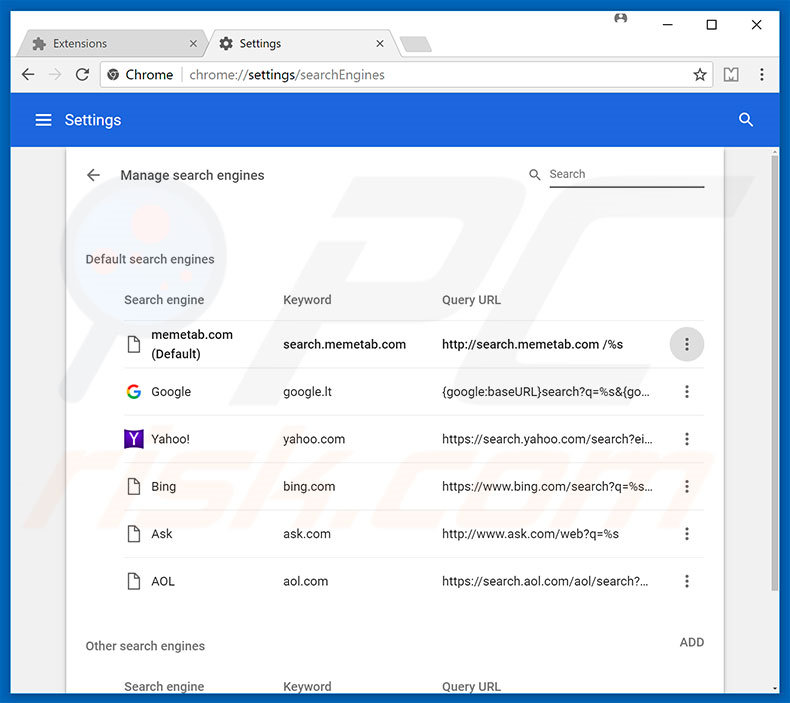Click the Default search engines section label

coord(150,259)
